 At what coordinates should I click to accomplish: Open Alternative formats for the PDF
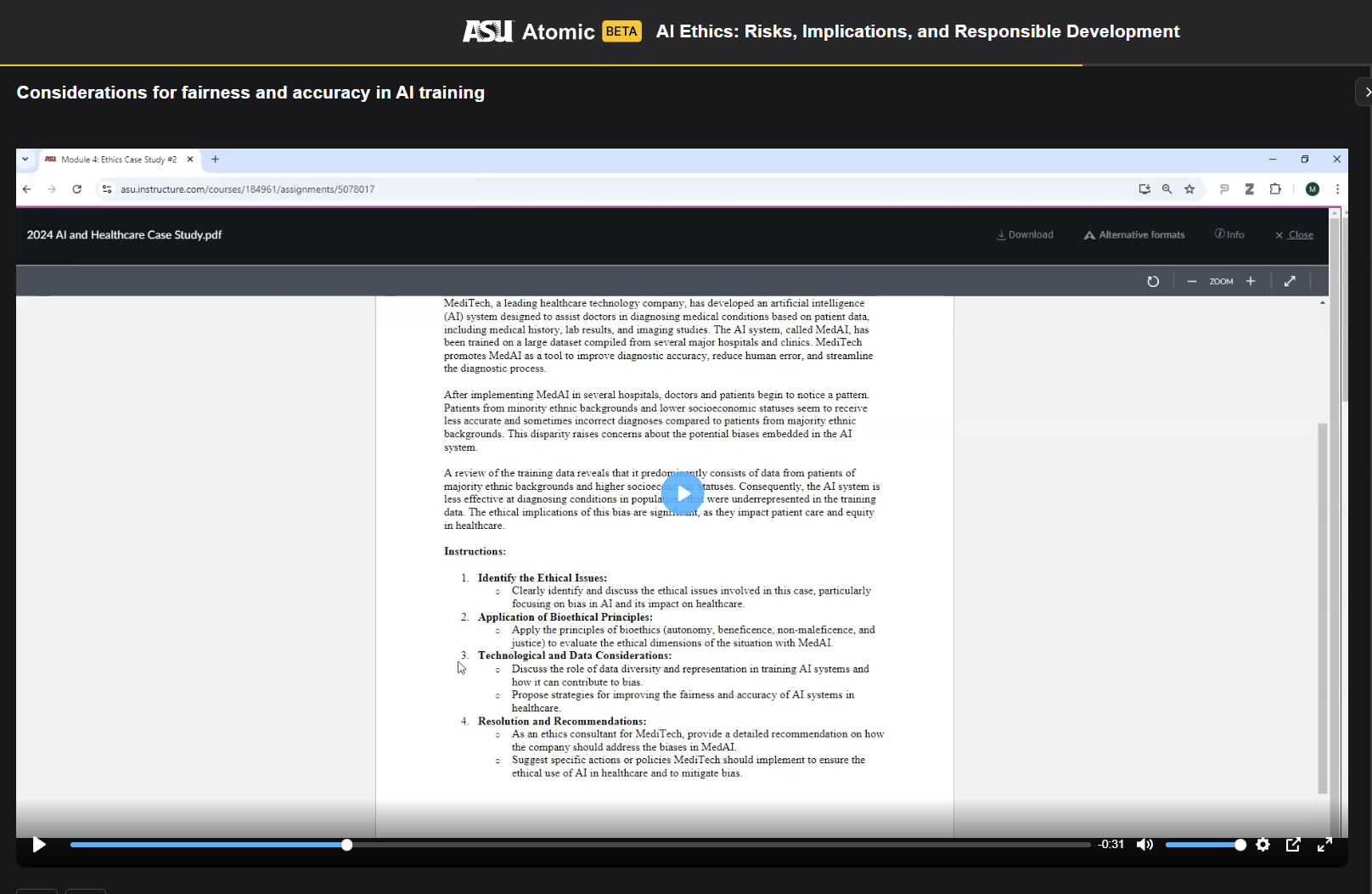[1134, 235]
